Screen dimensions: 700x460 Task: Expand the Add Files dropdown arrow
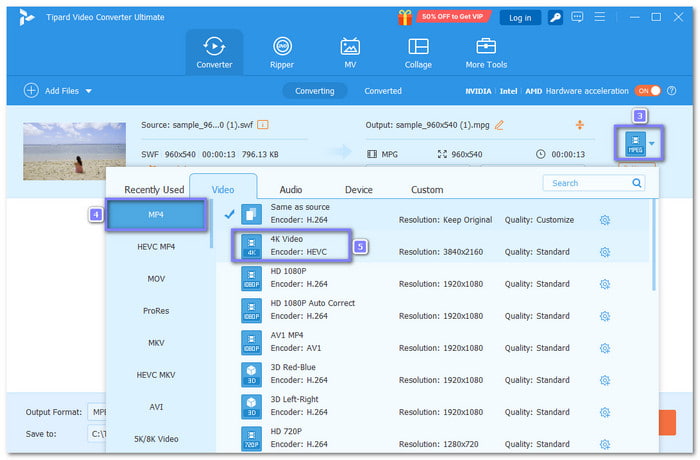point(88,91)
